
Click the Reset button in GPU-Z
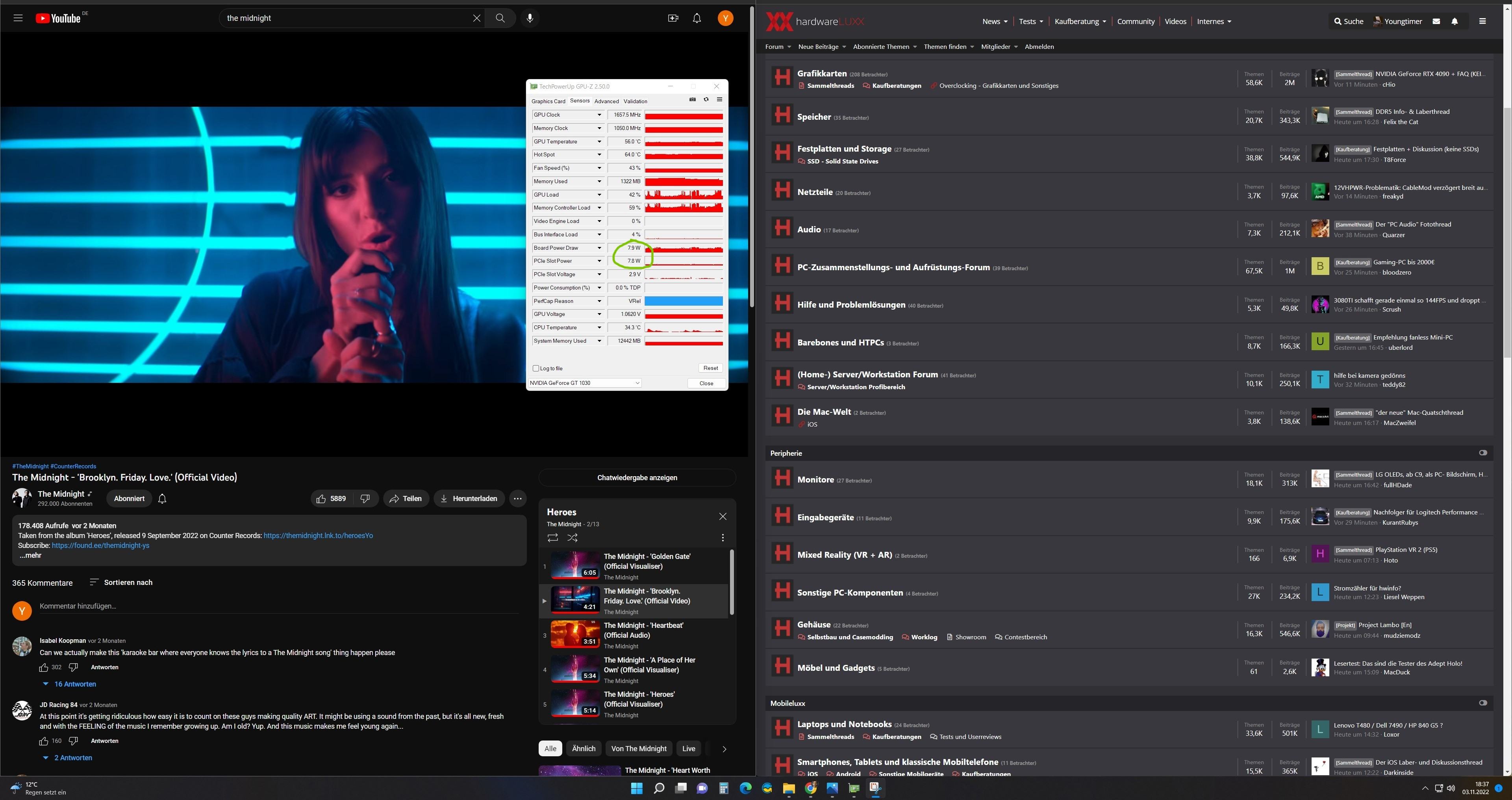[710, 368]
